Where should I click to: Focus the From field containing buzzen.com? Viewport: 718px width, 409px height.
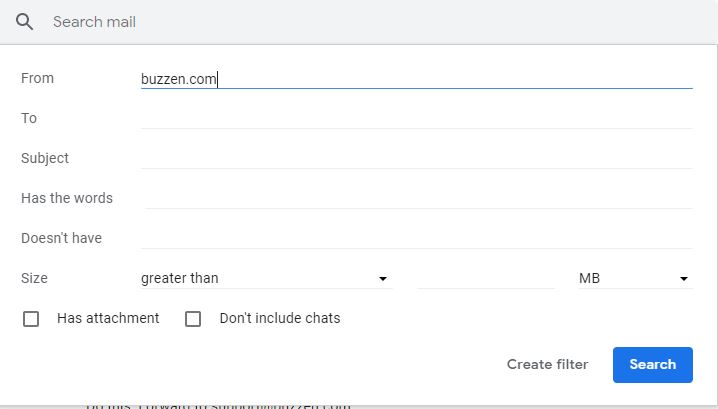416,79
